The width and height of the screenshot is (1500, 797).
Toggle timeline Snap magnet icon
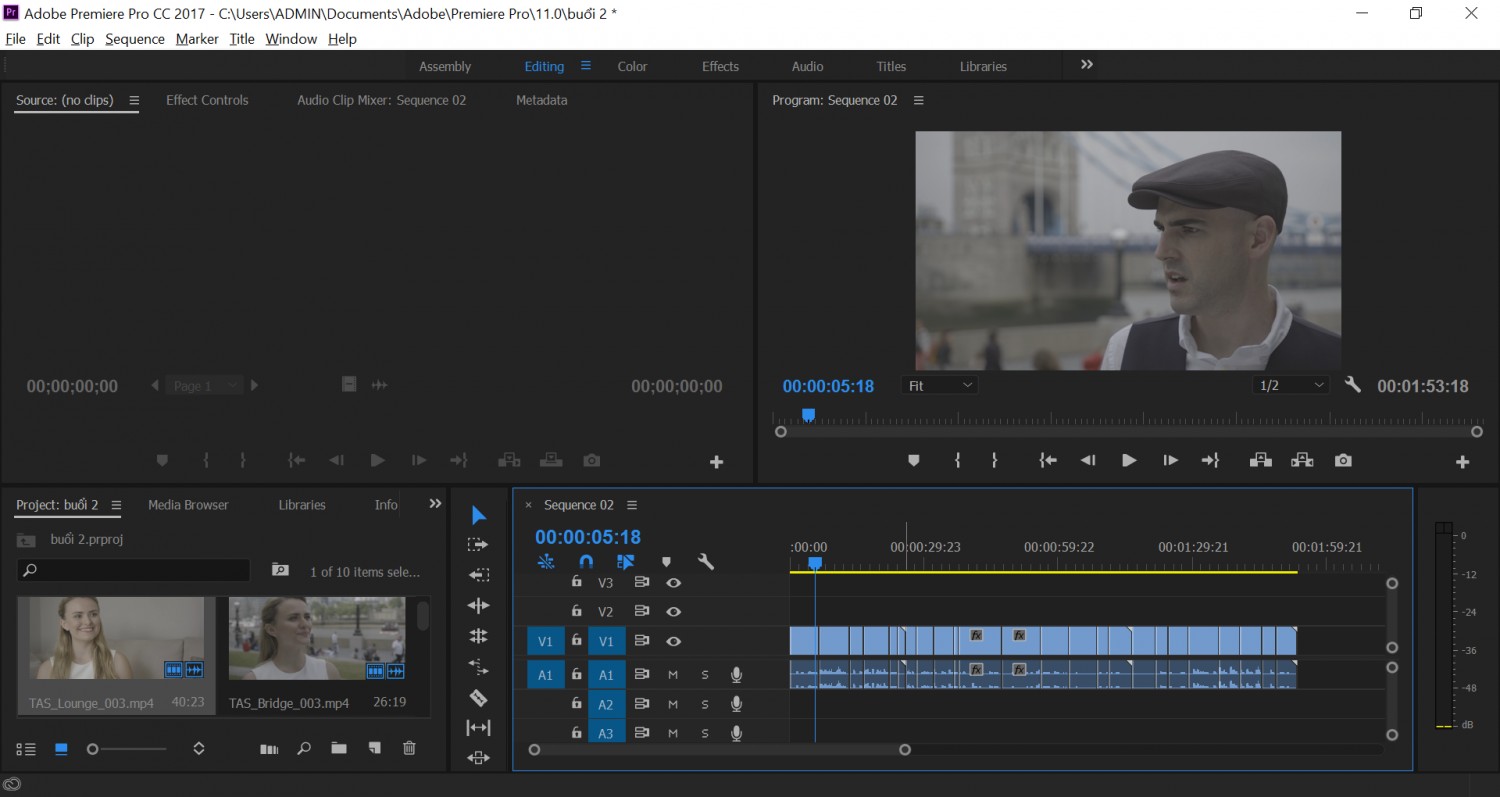(586, 562)
